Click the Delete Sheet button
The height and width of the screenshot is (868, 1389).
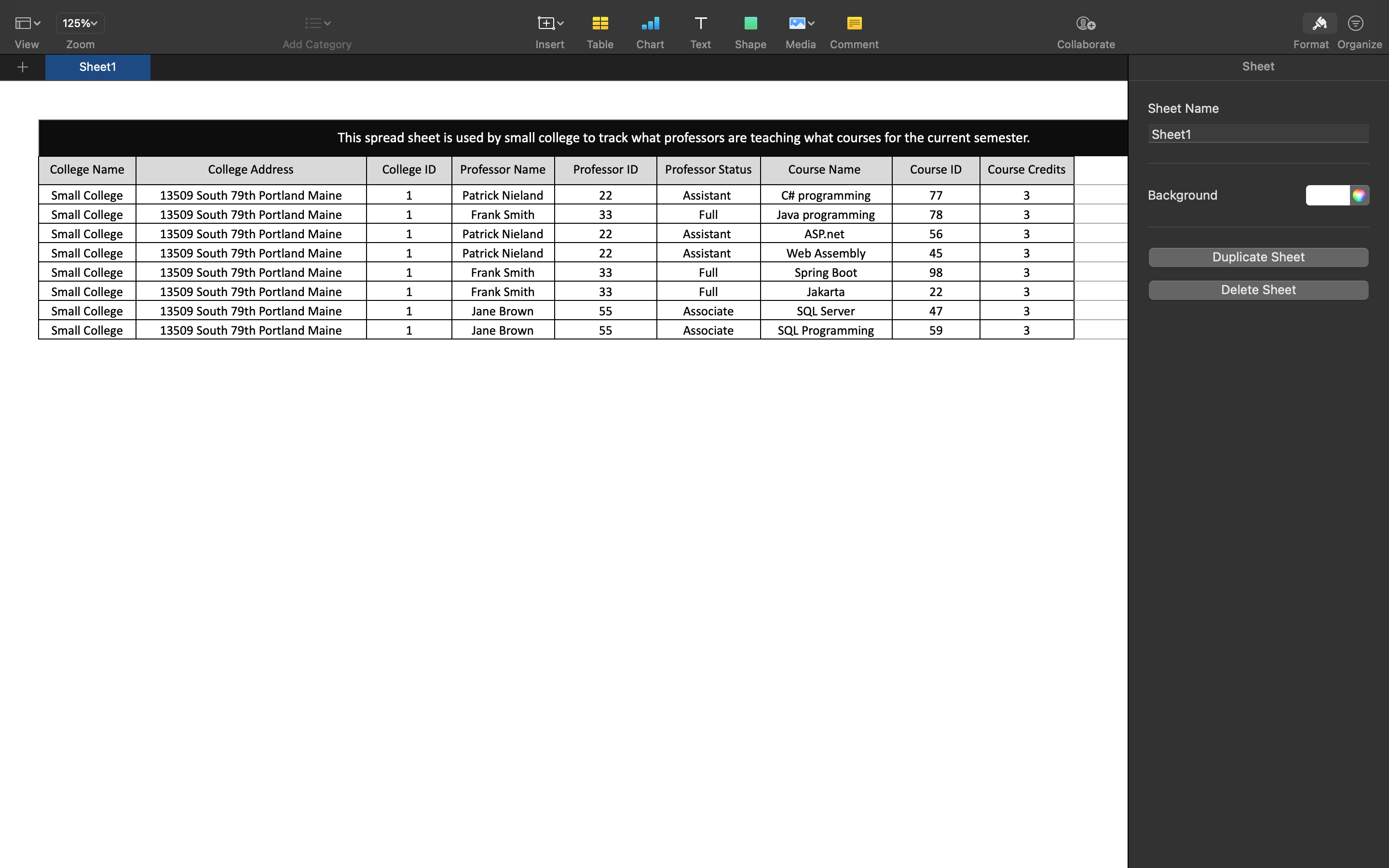click(x=1258, y=290)
